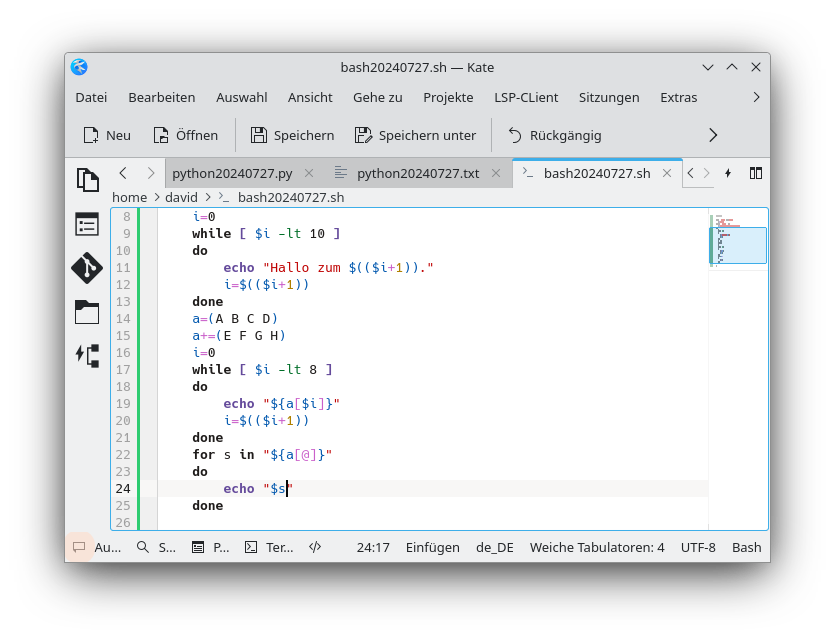Open the LSP symbol outline sidebar icon

(88, 355)
